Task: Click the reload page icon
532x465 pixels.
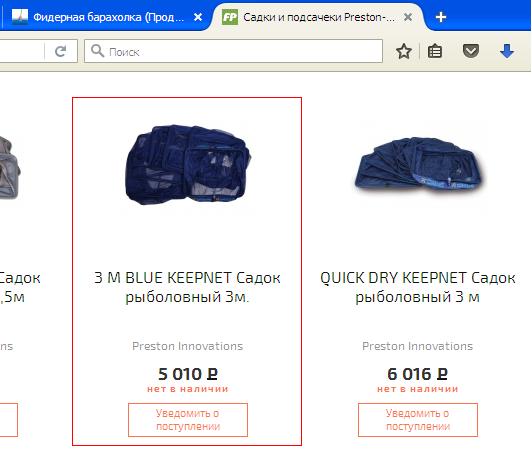Action: [61, 52]
